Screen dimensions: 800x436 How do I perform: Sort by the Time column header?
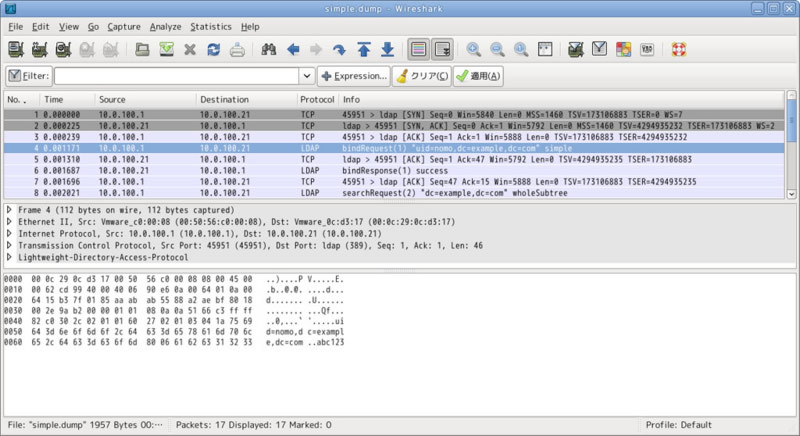67,99
